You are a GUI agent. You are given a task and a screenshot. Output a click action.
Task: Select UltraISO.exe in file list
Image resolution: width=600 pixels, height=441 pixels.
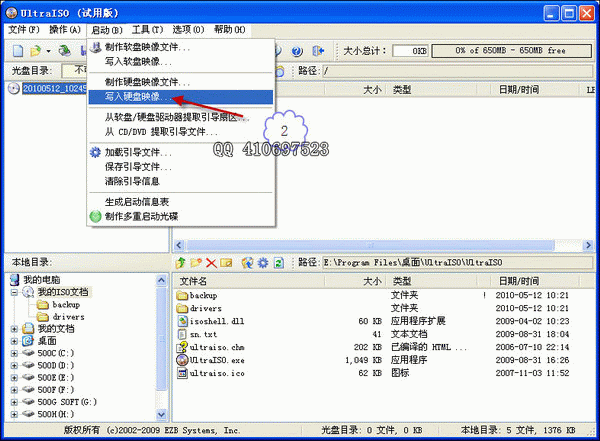tap(217, 361)
